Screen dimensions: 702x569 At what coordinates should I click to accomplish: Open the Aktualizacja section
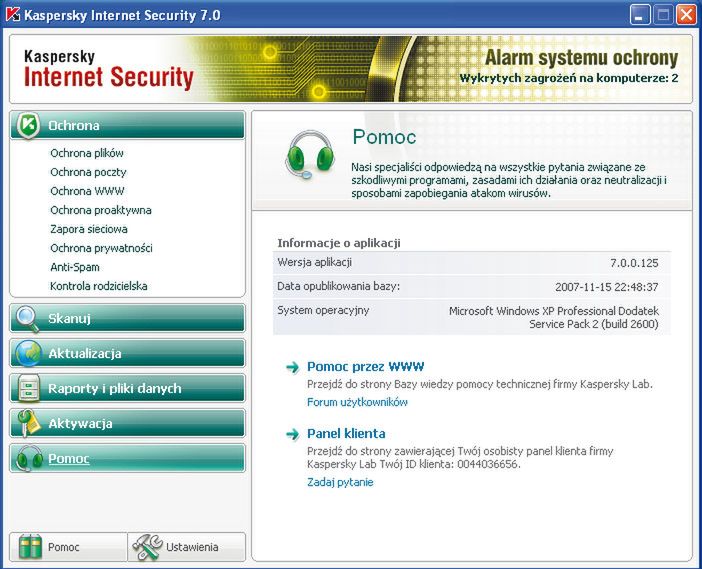tap(128, 353)
